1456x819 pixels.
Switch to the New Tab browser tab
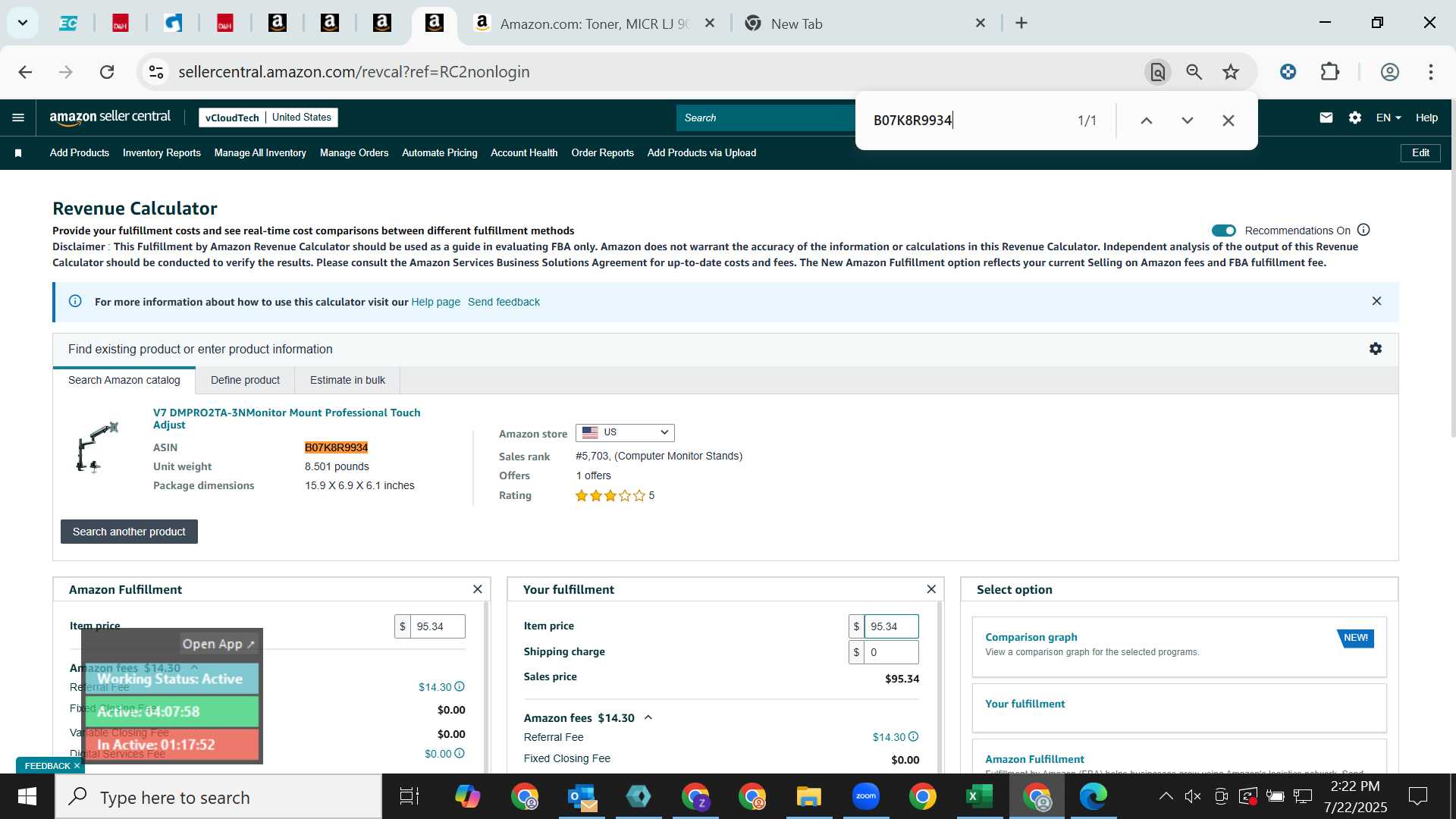[x=864, y=24]
